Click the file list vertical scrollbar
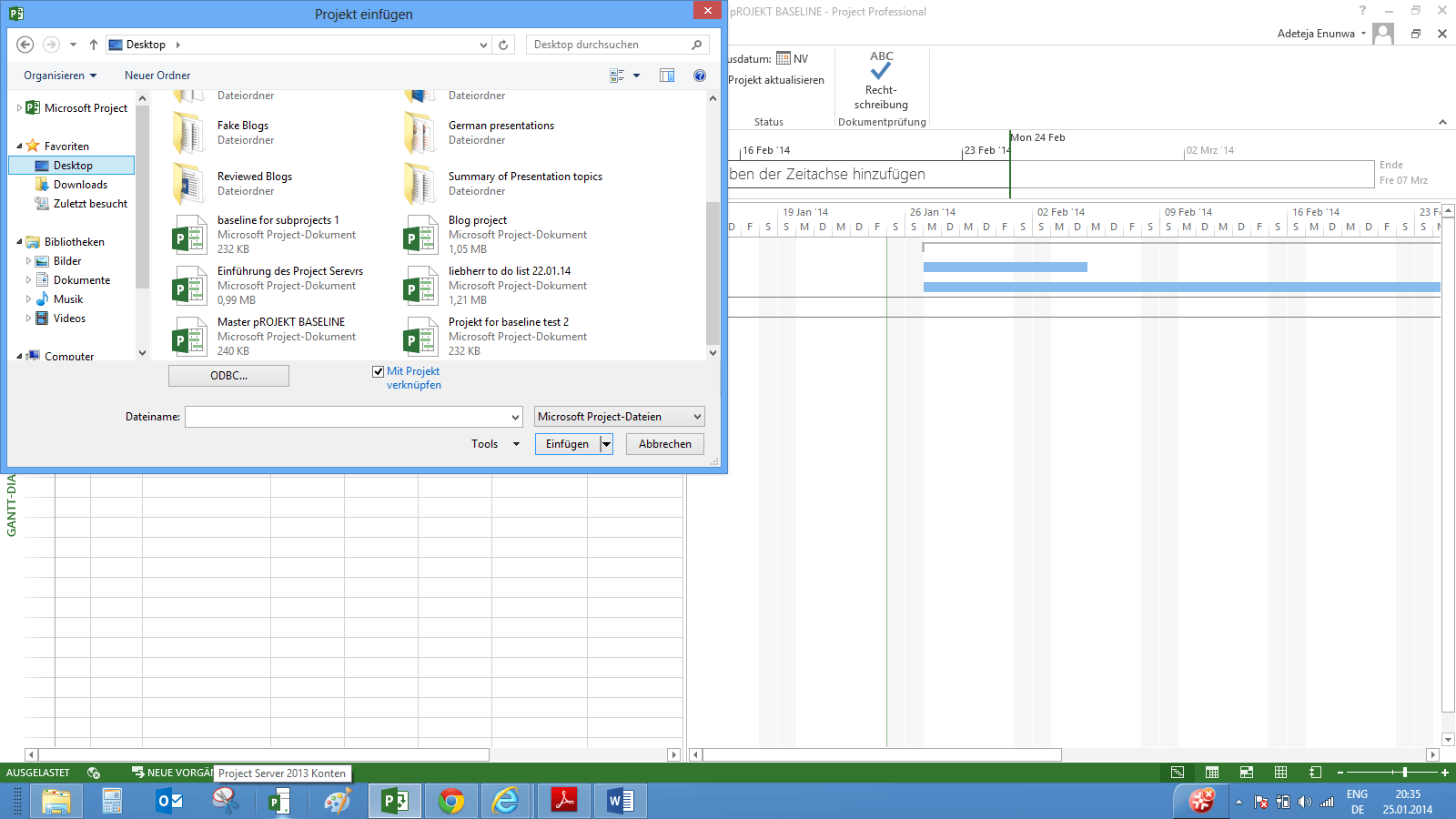 713,271
